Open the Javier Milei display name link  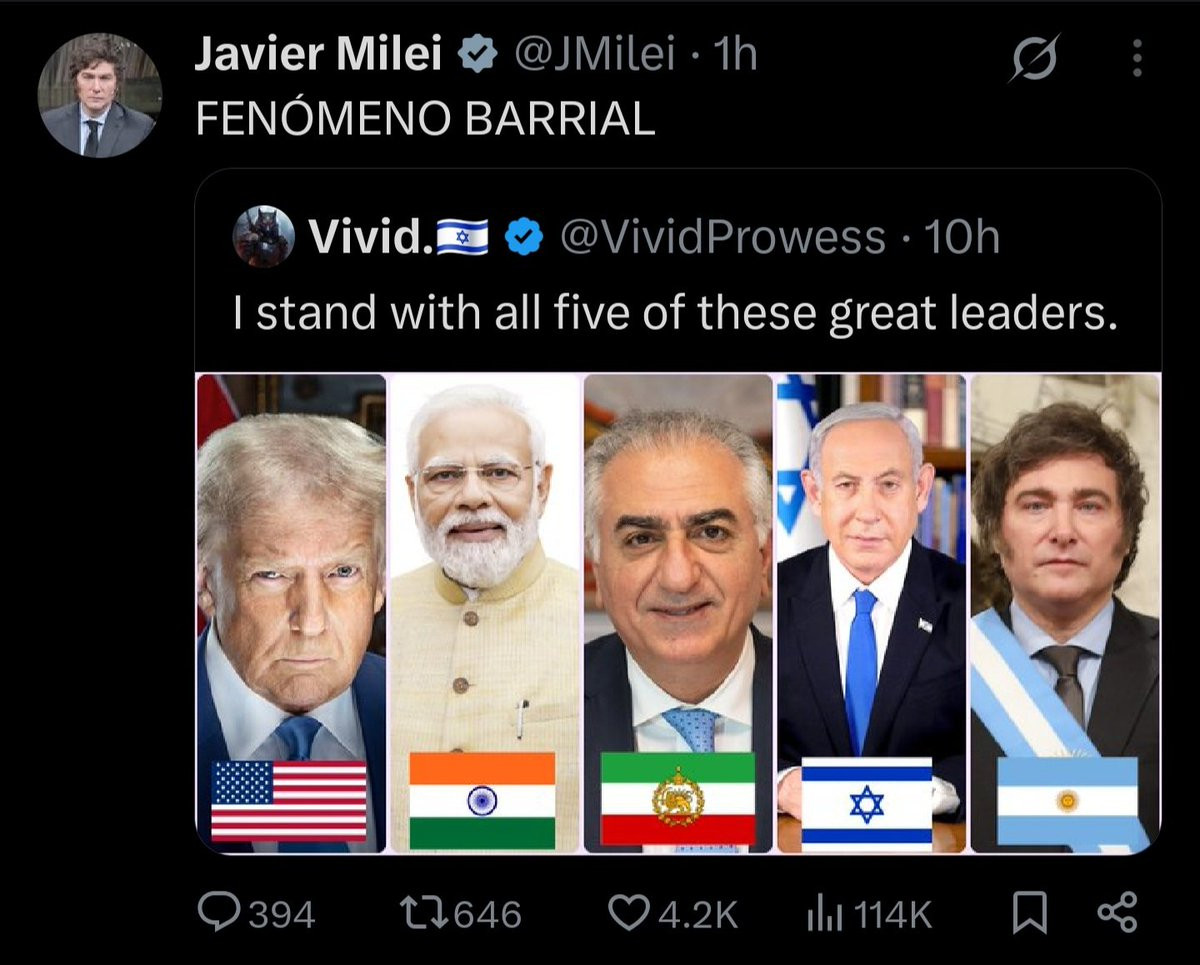tap(318, 57)
